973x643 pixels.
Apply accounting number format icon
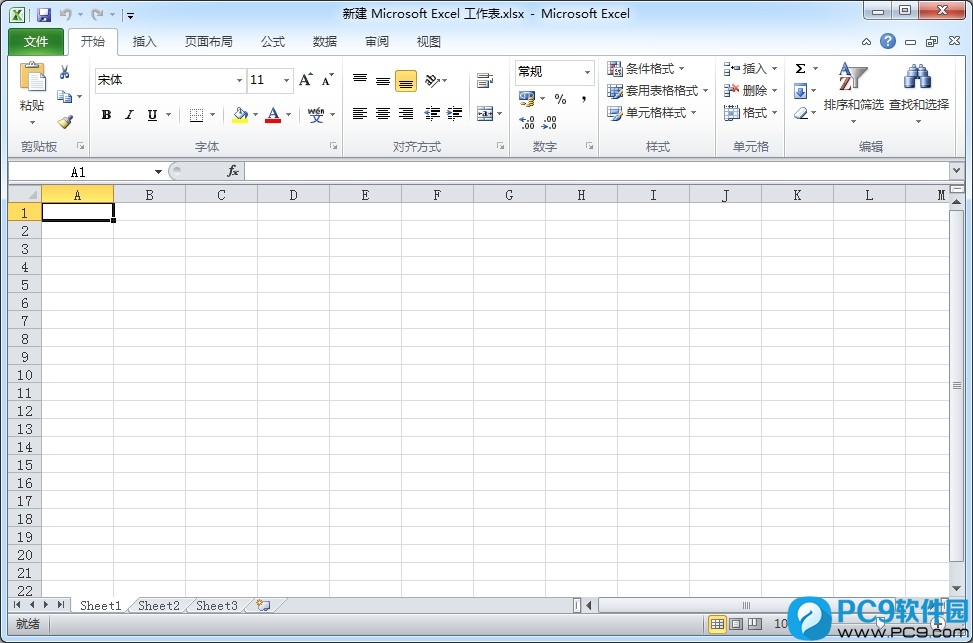pyautogui.click(x=527, y=98)
